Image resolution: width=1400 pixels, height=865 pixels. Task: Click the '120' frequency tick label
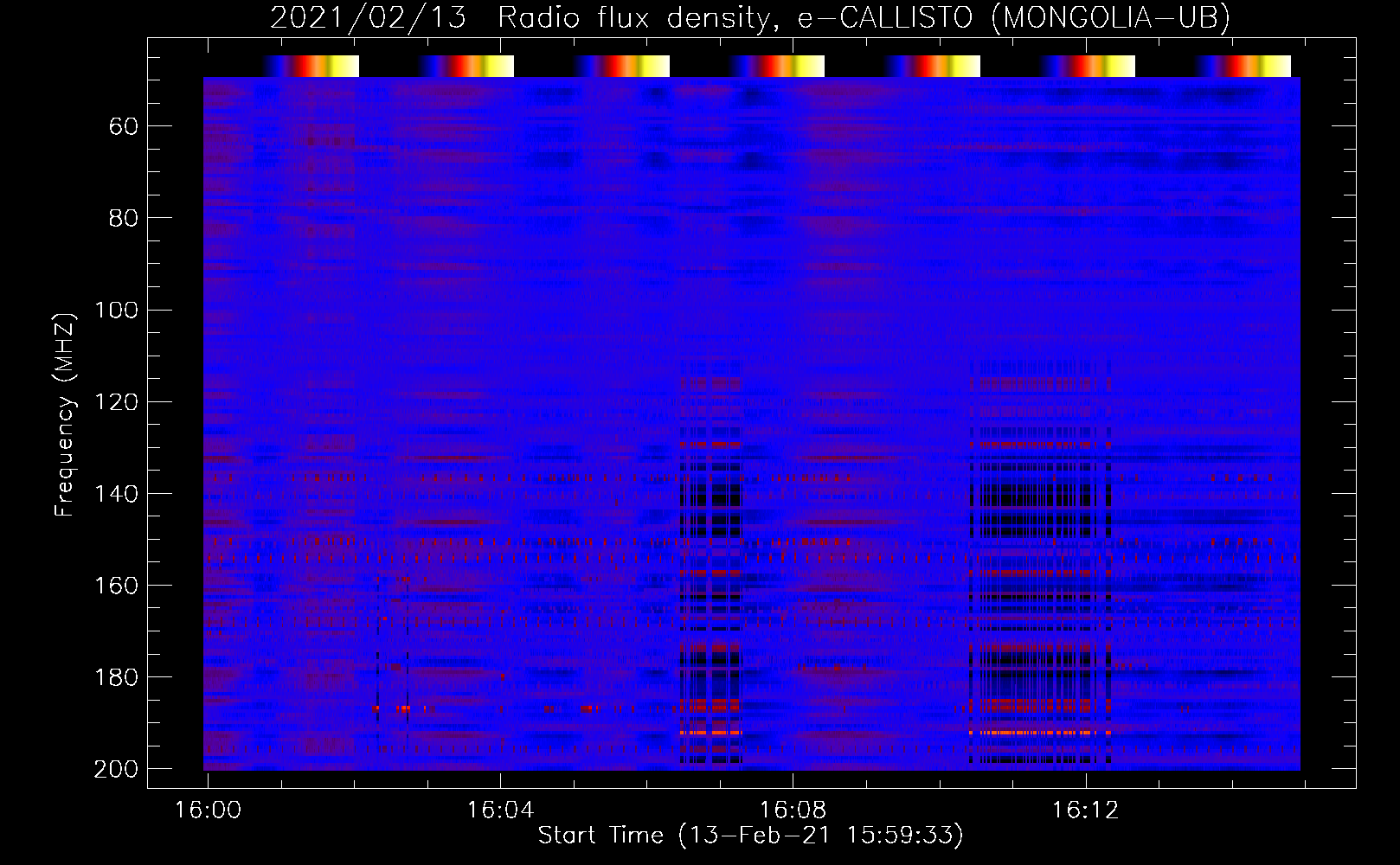(x=117, y=402)
